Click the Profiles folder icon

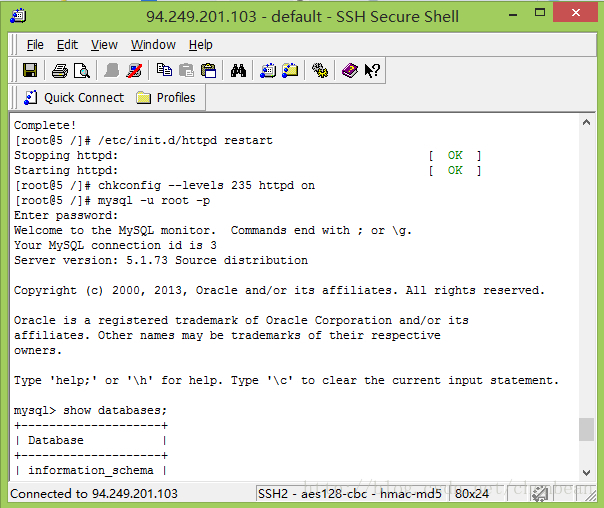[143, 98]
